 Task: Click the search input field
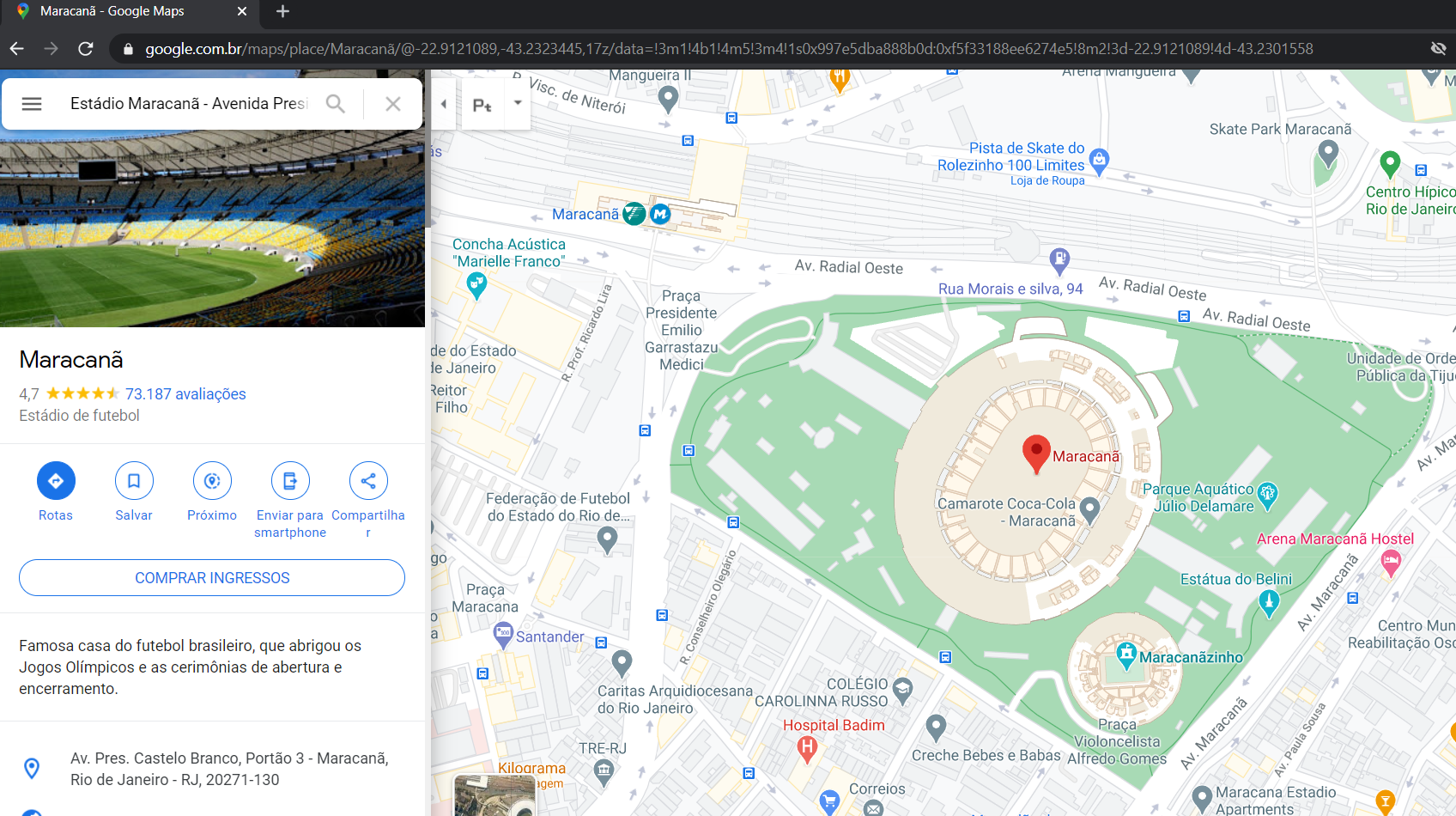tap(189, 104)
